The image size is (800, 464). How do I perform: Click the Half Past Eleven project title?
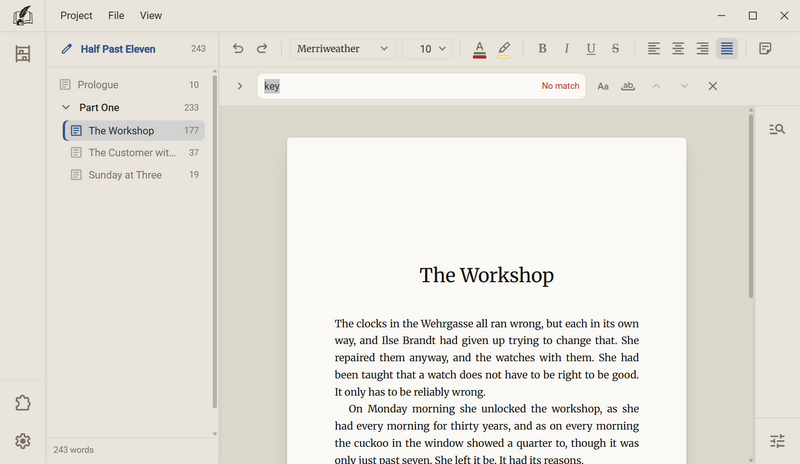118,49
